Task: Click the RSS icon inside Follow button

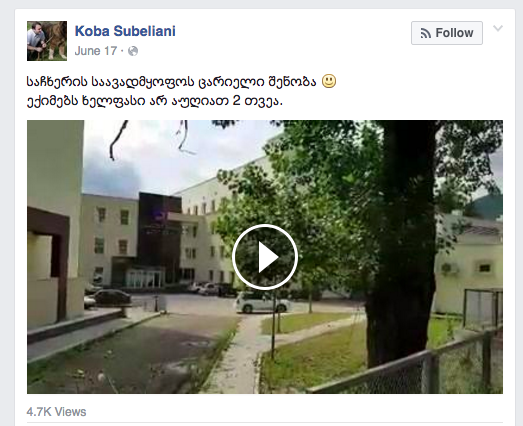Action: [426, 33]
